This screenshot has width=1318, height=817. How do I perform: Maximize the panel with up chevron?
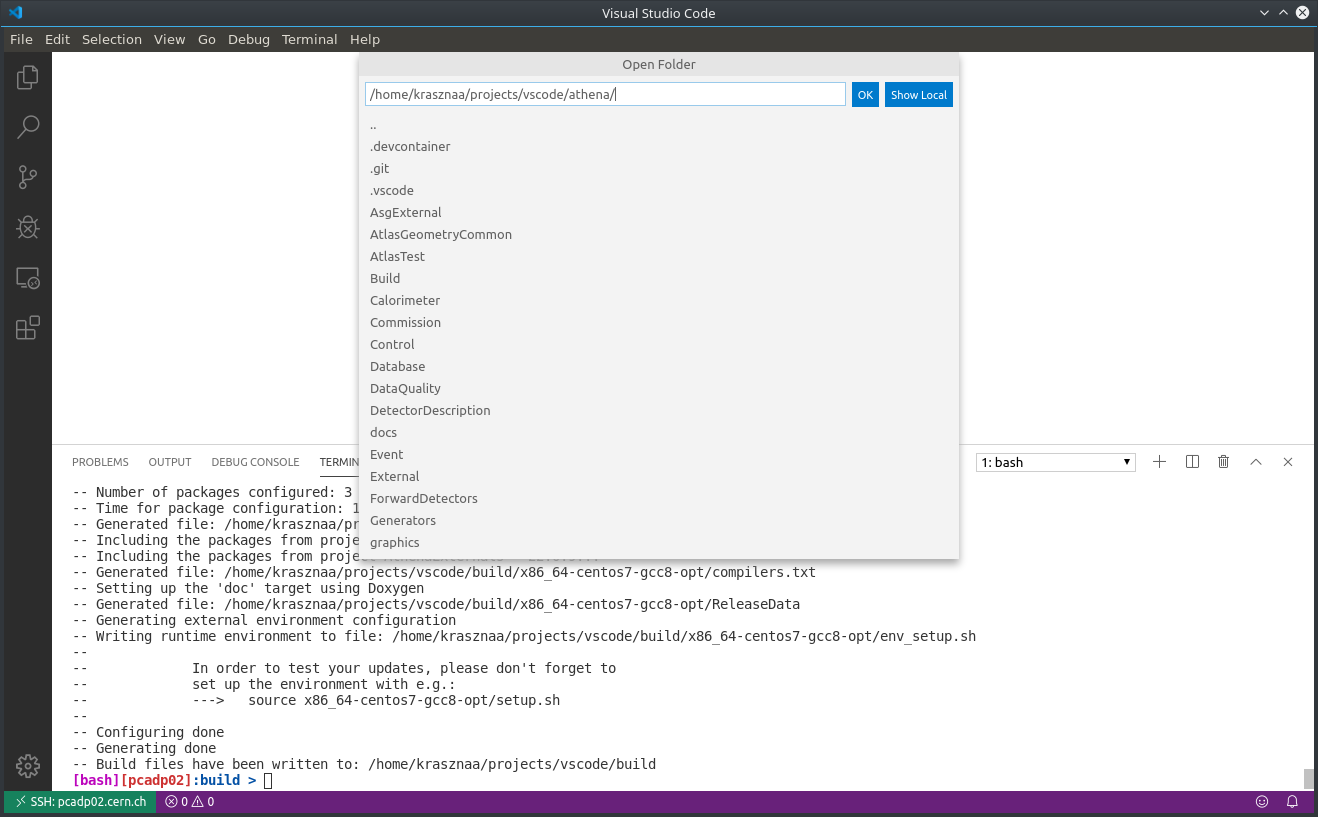click(x=1256, y=462)
